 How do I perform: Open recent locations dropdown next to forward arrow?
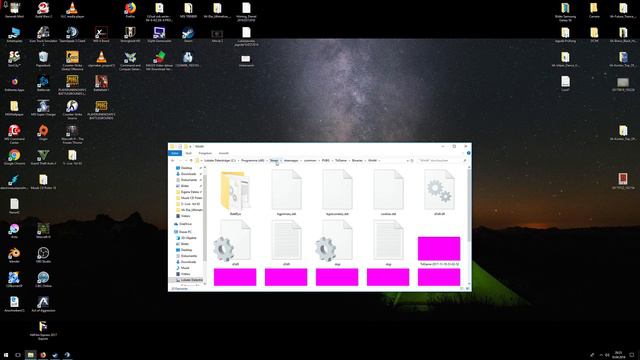[x=186, y=160]
